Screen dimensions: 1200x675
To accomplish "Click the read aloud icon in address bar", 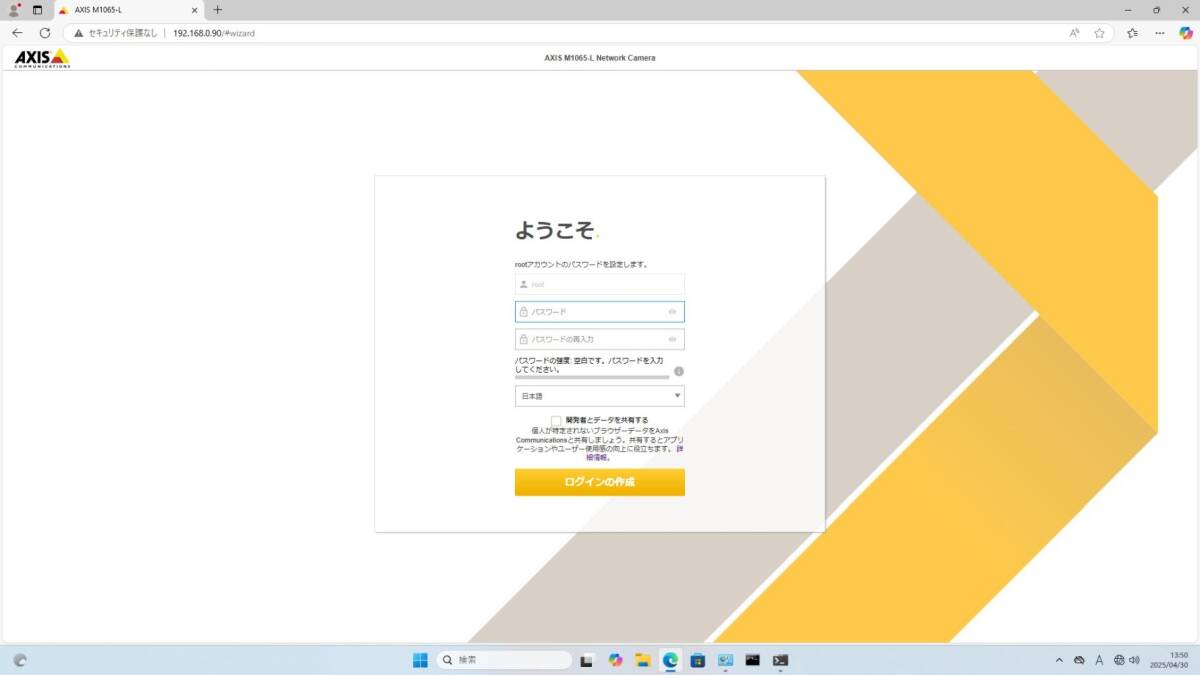I will tap(1074, 33).
